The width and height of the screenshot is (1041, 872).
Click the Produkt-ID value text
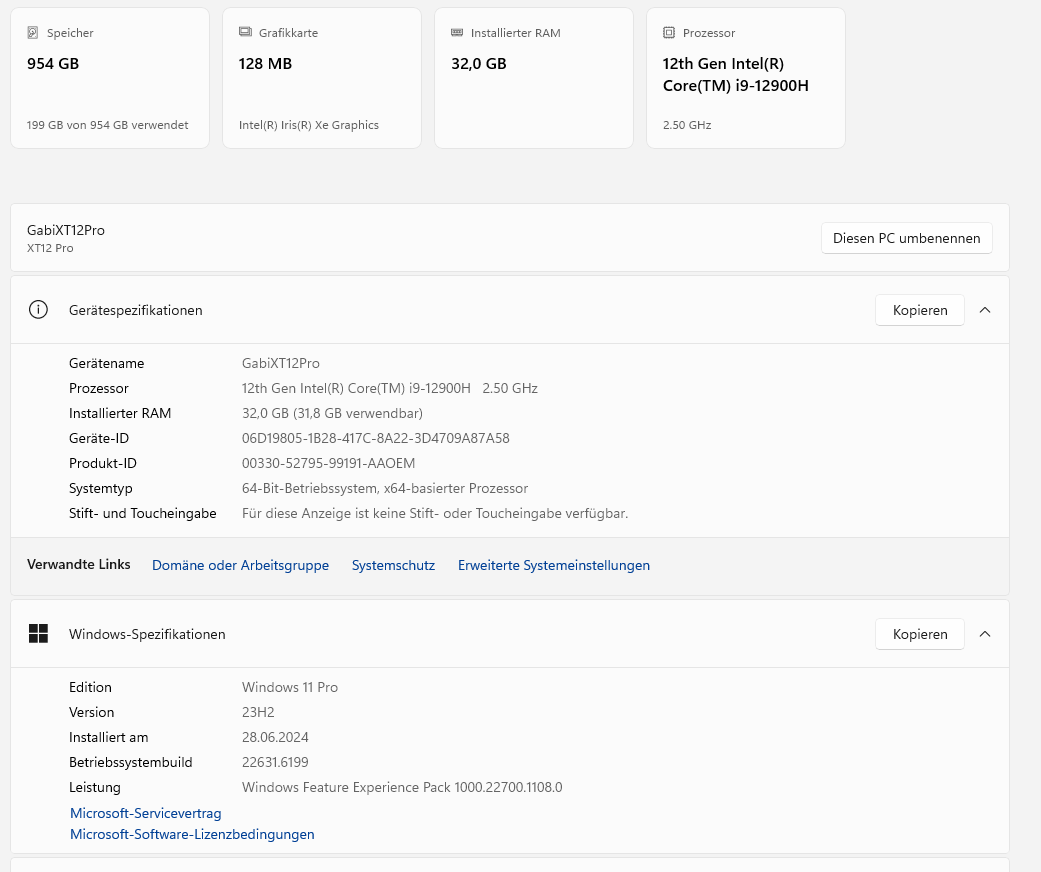point(328,463)
